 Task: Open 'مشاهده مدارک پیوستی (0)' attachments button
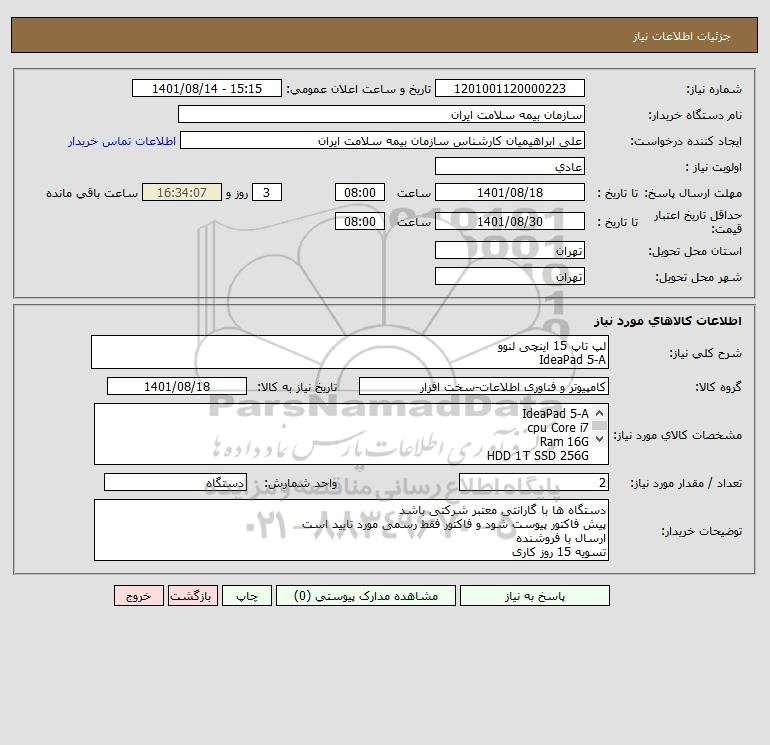(366, 596)
